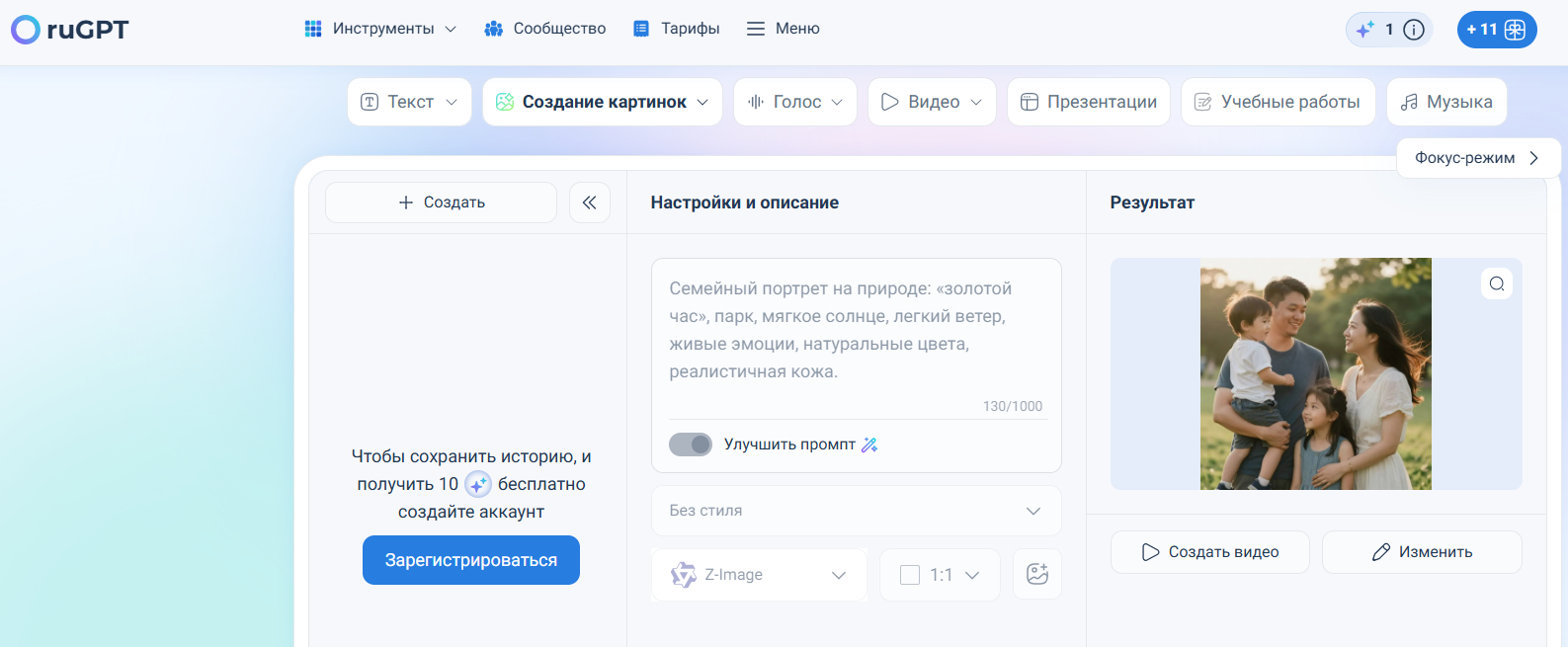Click the prompt description text field
The width and height of the screenshot is (1568, 647).
click(856, 330)
